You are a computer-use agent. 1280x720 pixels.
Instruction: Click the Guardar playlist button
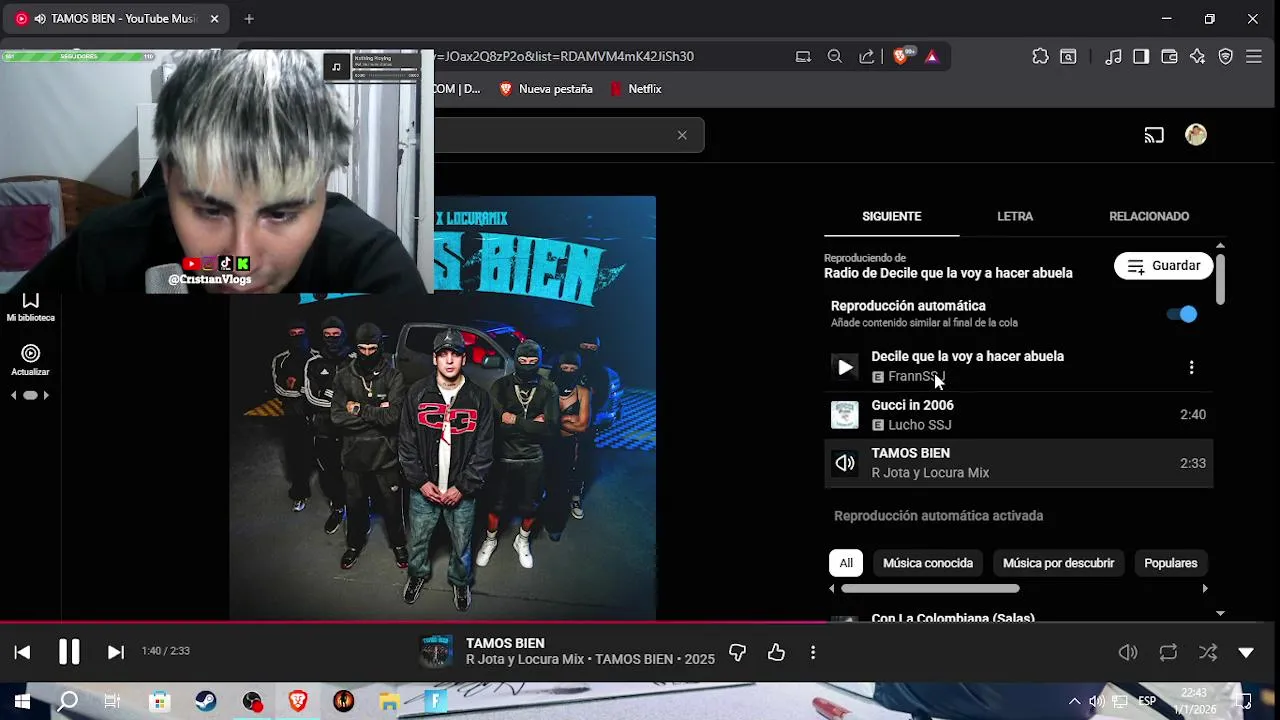coord(1164,266)
